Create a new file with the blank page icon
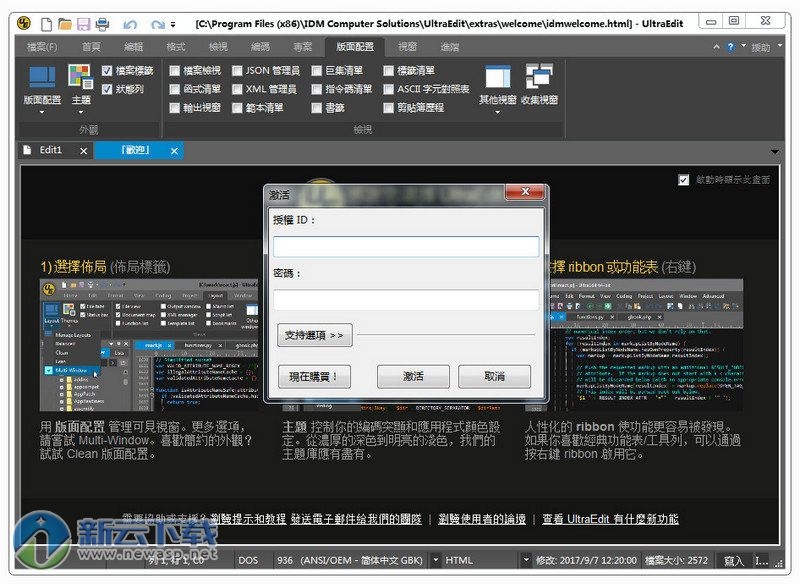 click(46, 24)
